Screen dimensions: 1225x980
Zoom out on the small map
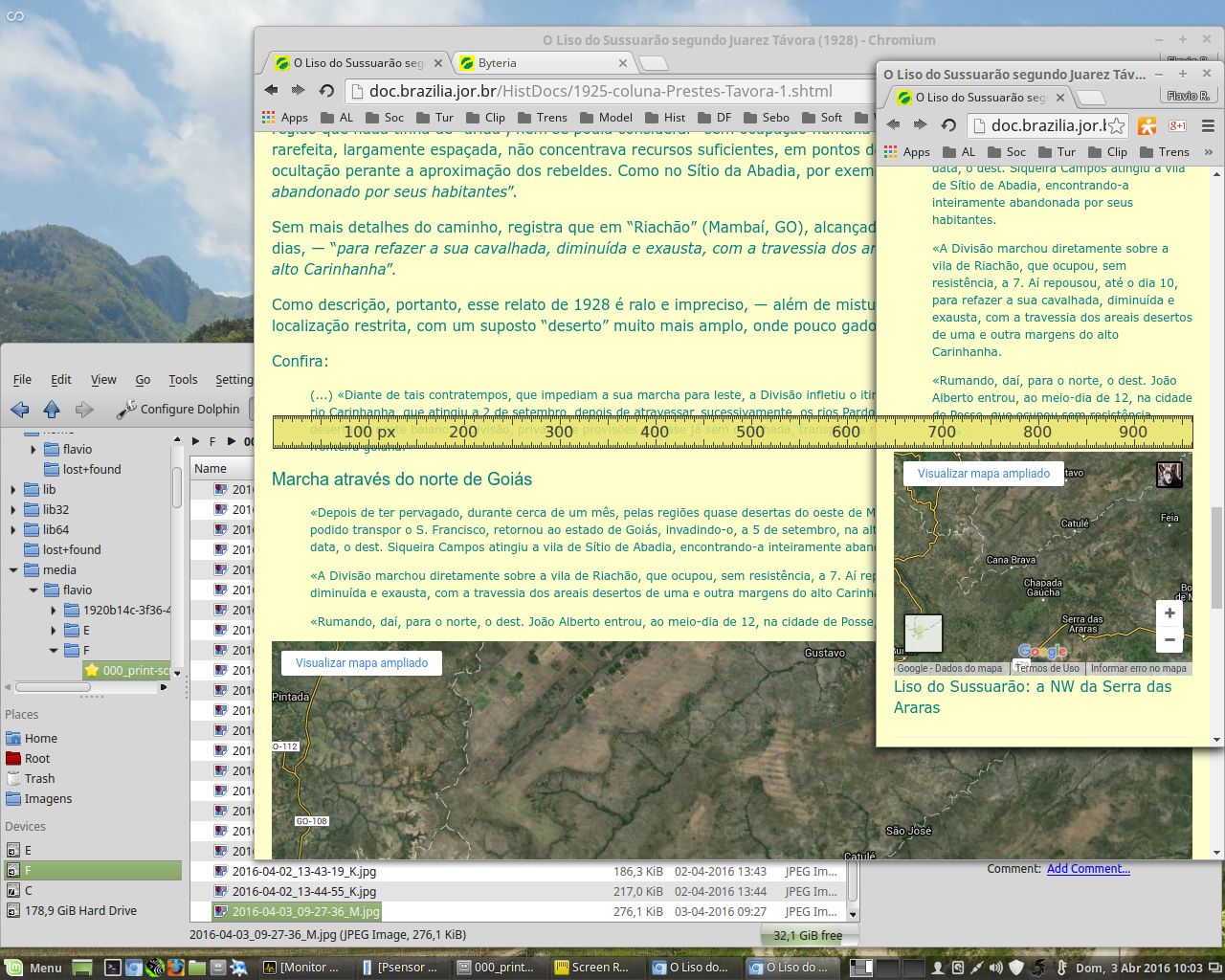click(1169, 639)
